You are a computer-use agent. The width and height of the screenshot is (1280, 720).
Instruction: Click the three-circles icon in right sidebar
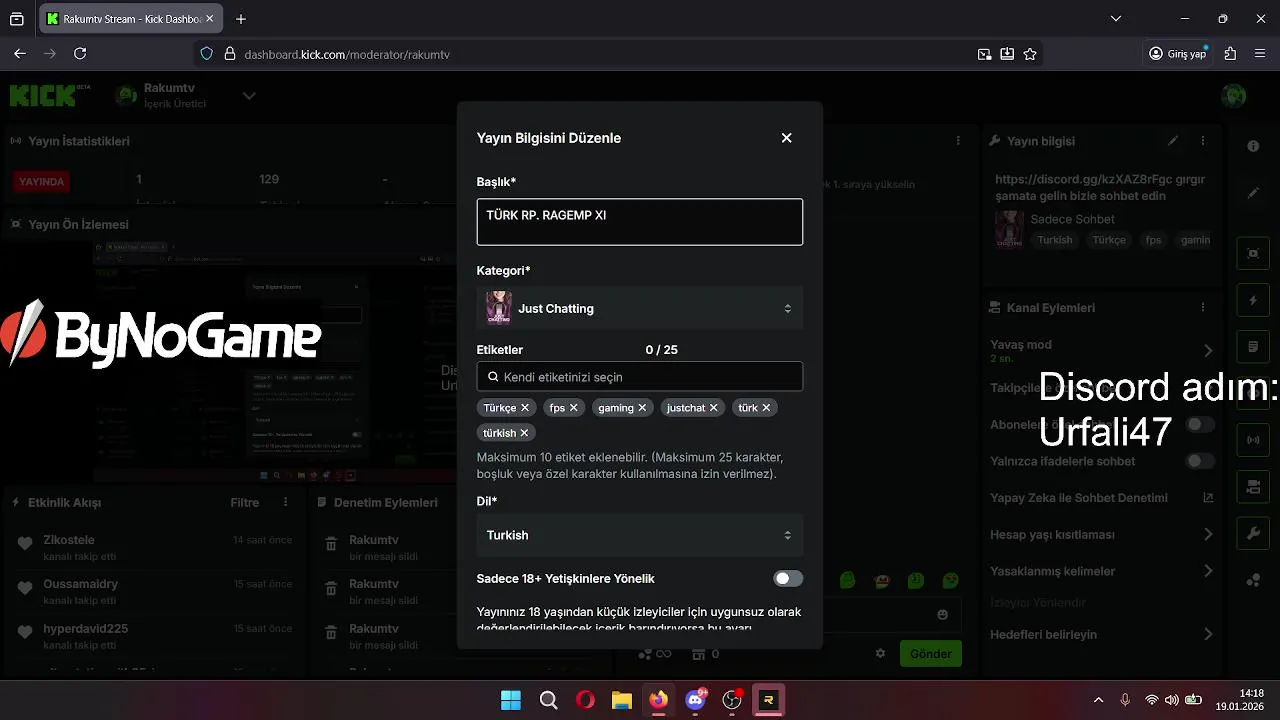coord(1253,581)
